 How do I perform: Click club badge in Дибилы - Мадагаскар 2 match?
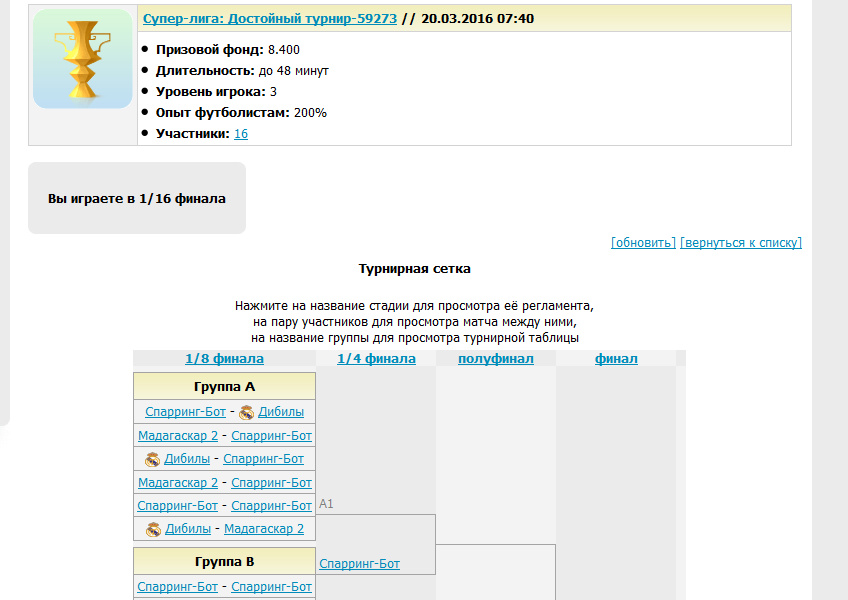click(153, 530)
